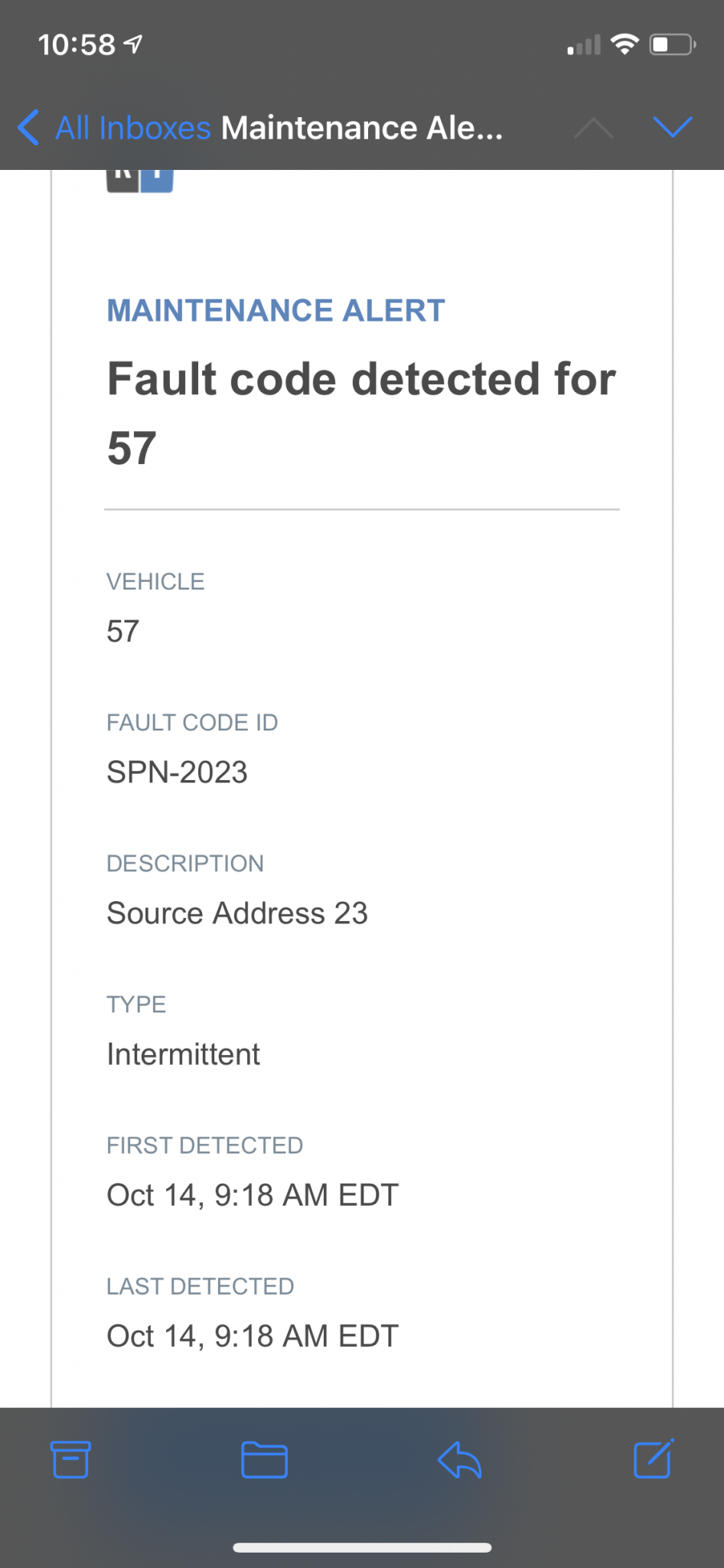Open the move-to-folder icon

click(264, 1459)
